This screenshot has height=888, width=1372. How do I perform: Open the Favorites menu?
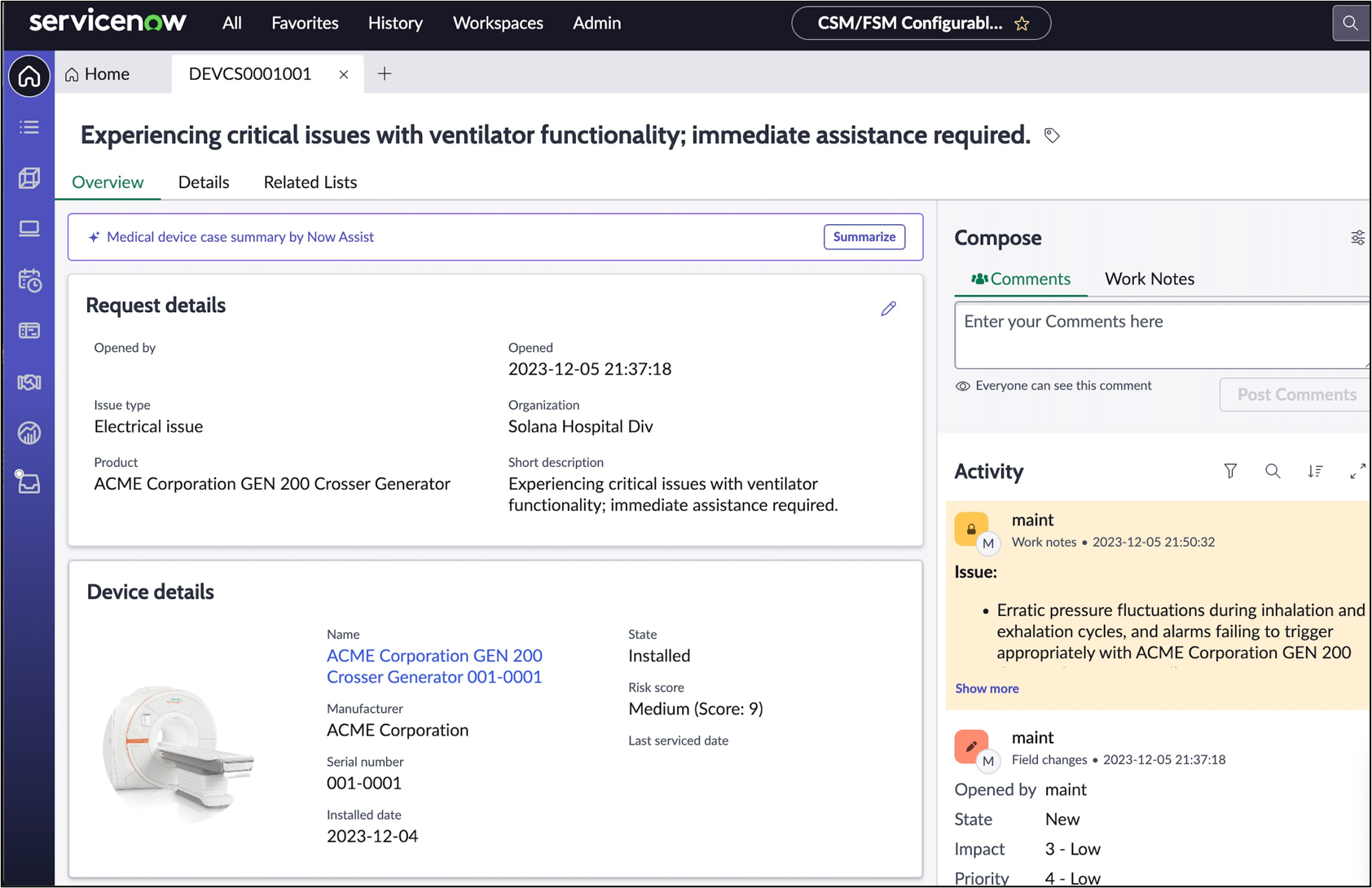pos(305,24)
